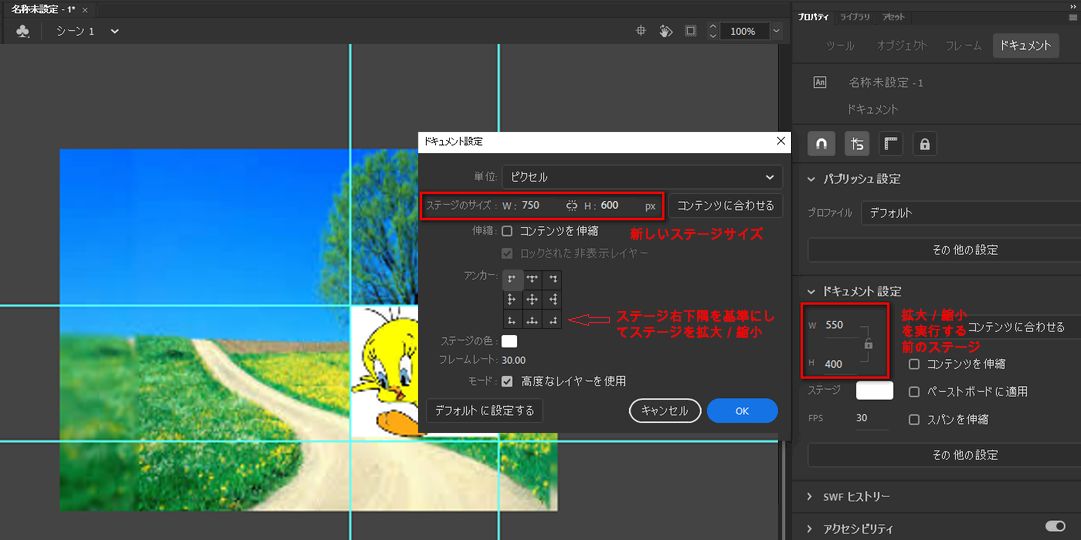Click the zoom stepper arrows
Viewport: 1081px width, 540px height.
click(713, 31)
